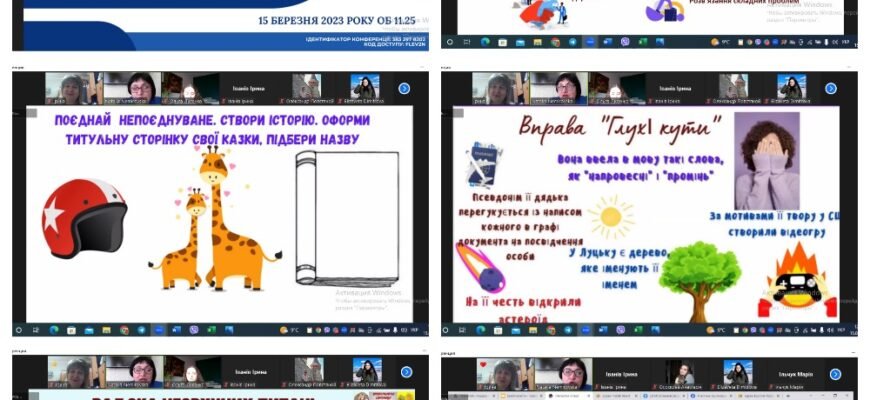Select snowy-photo participant tile in "Глухі кути" screenshot

pos(791,87)
